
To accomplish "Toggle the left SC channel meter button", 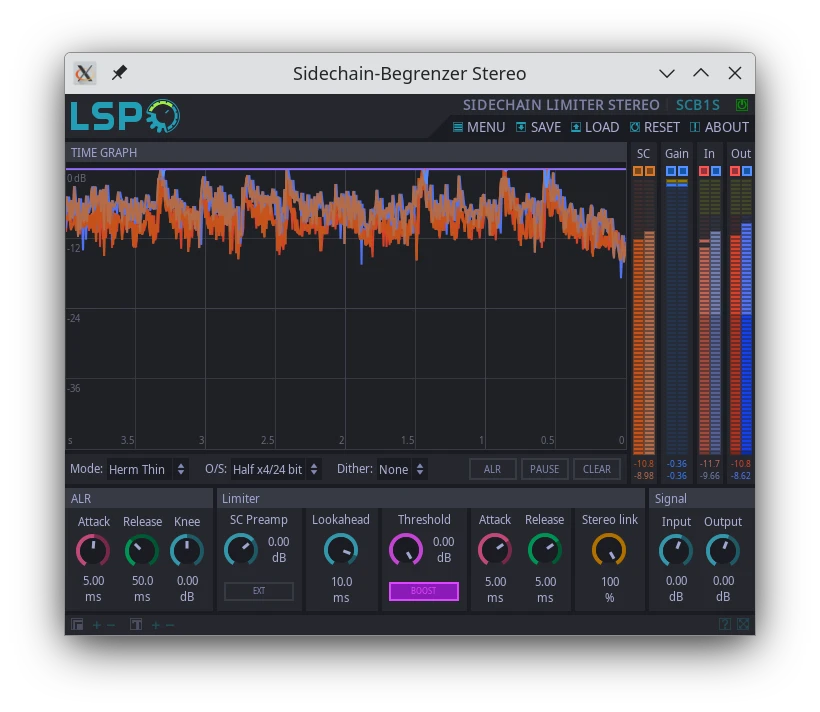I will (x=638, y=172).
